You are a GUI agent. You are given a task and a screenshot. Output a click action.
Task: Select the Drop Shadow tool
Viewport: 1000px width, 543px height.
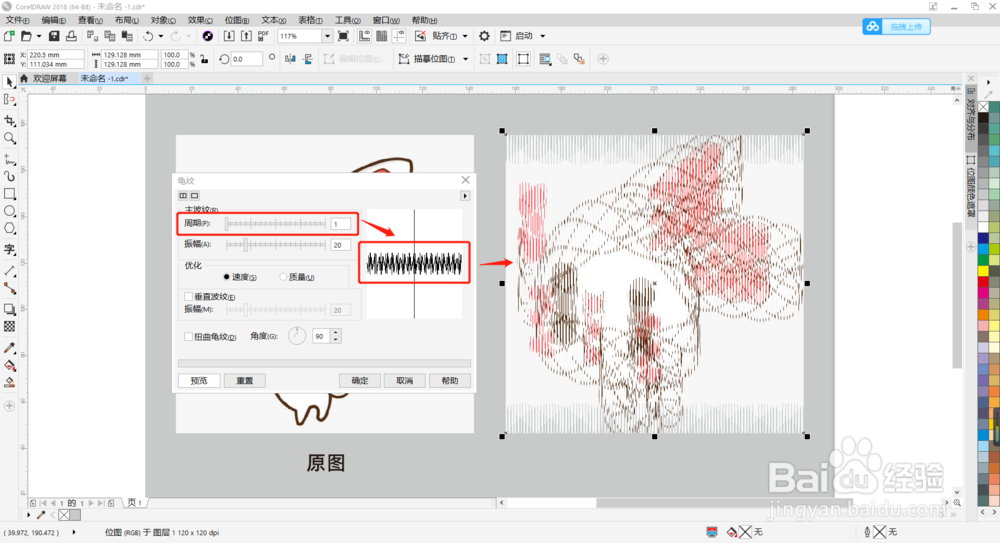(x=10, y=309)
